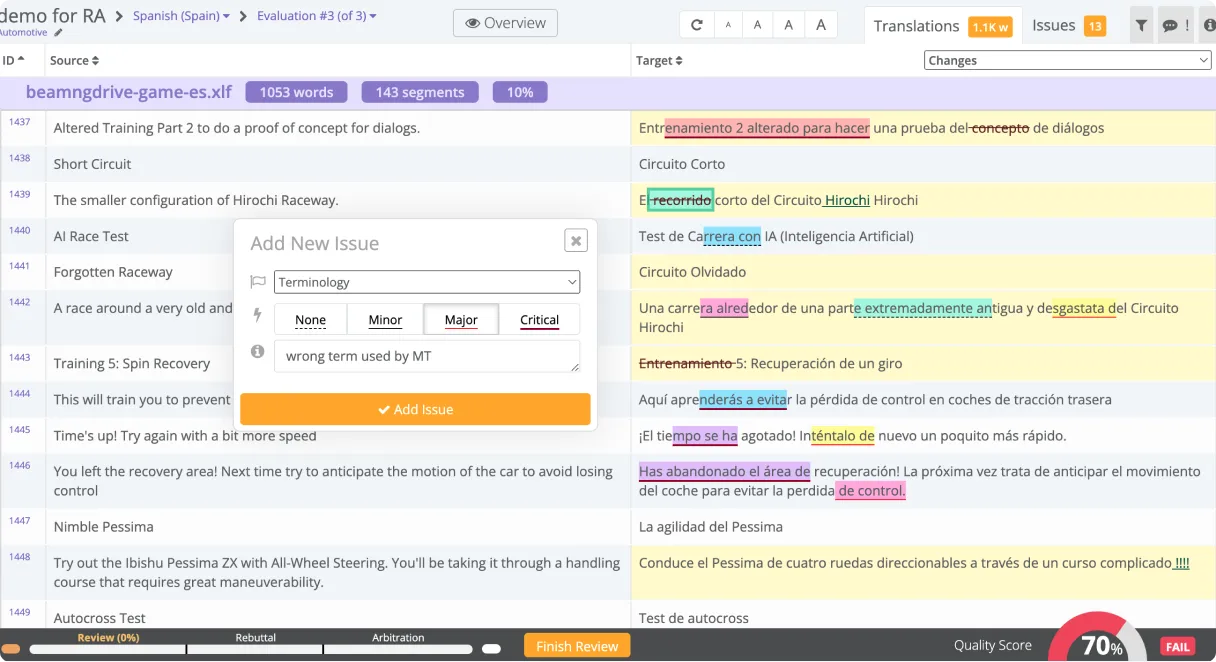Click the struck-through word 'Entrenamiento' in segment 1443
This screenshot has width=1216, height=662.
(x=686, y=363)
